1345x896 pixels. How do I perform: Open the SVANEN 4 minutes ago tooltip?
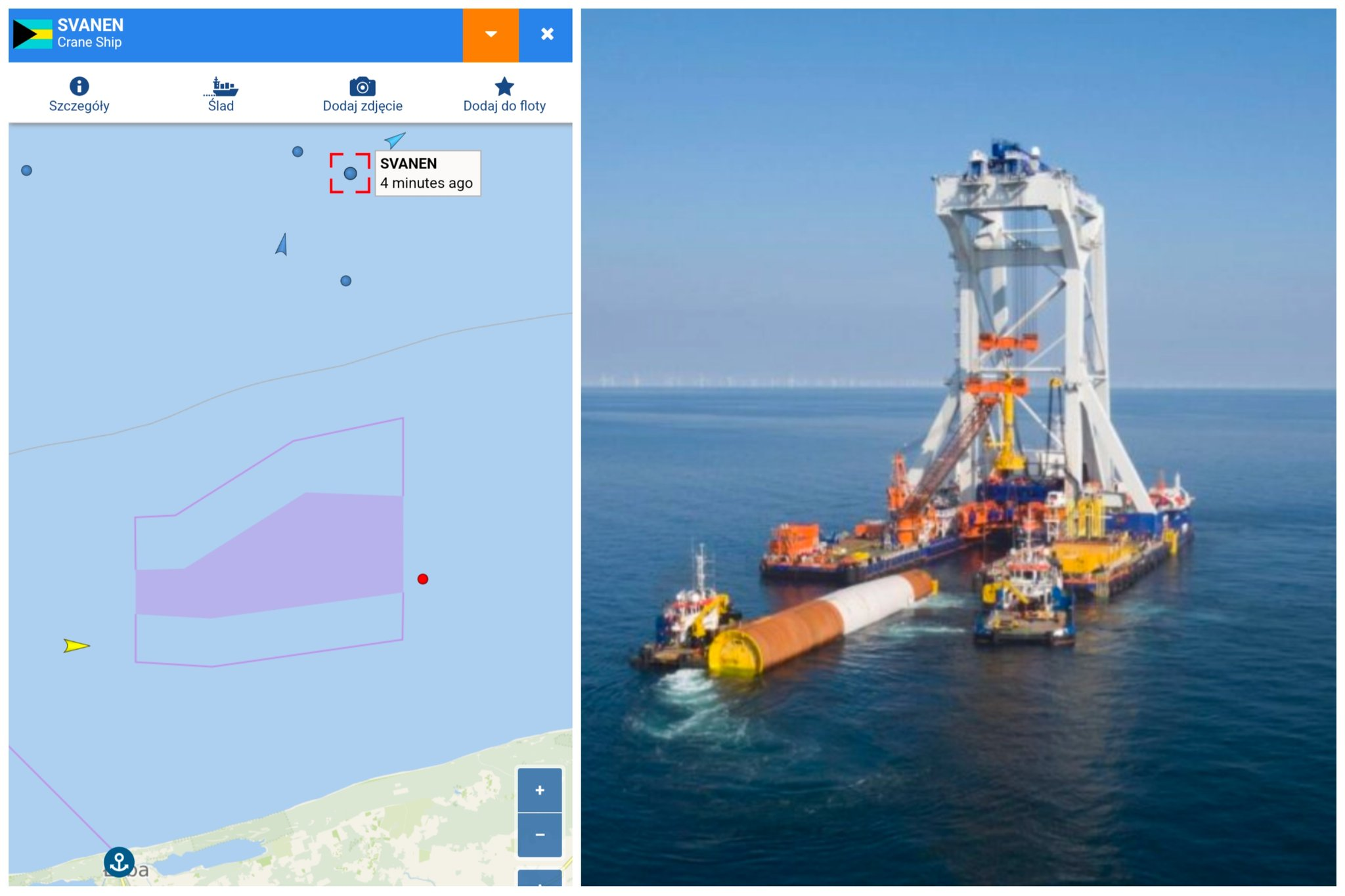(x=427, y=173)
